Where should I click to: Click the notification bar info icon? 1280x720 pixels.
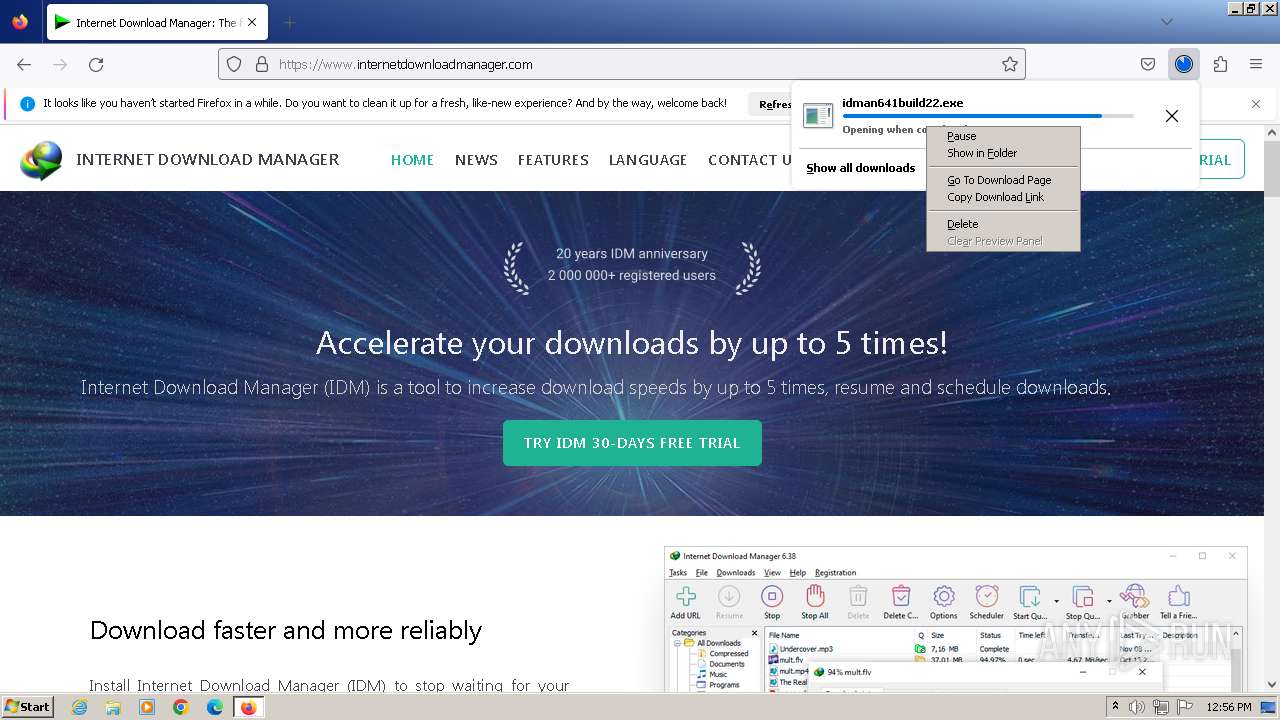(27, 103)
